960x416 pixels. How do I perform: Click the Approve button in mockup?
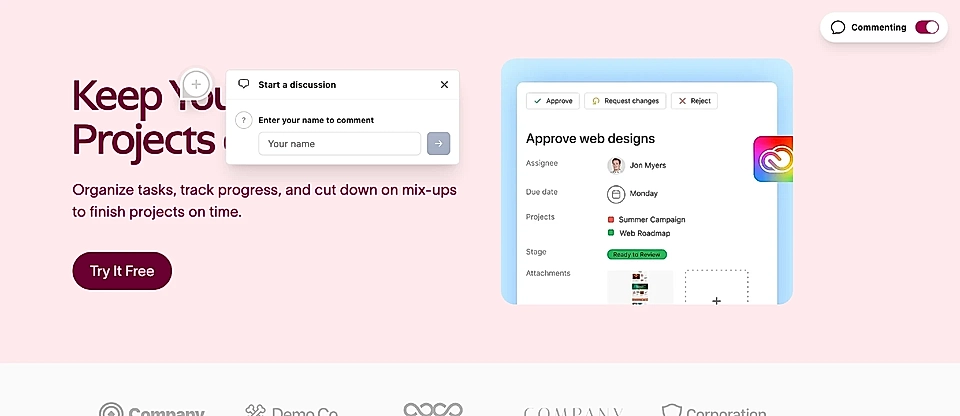pyautogui.click(x=553, y=101)
